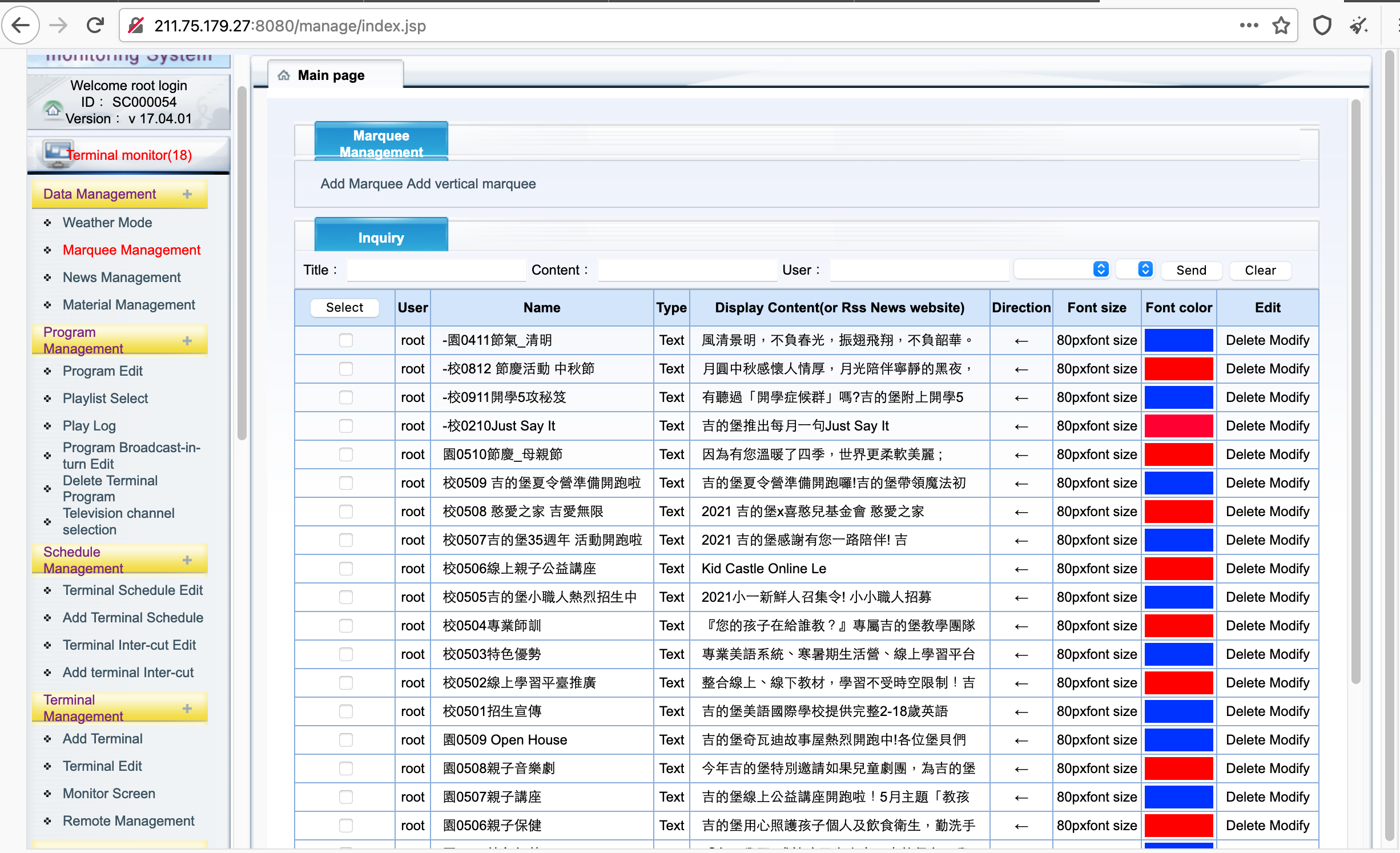
Task: Open Terminal Schedule Edit item
Action: coord(132,590)
